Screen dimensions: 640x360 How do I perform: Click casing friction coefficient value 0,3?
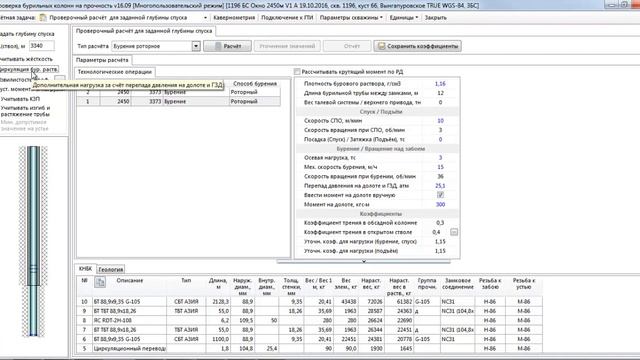(x=440, y=223)
